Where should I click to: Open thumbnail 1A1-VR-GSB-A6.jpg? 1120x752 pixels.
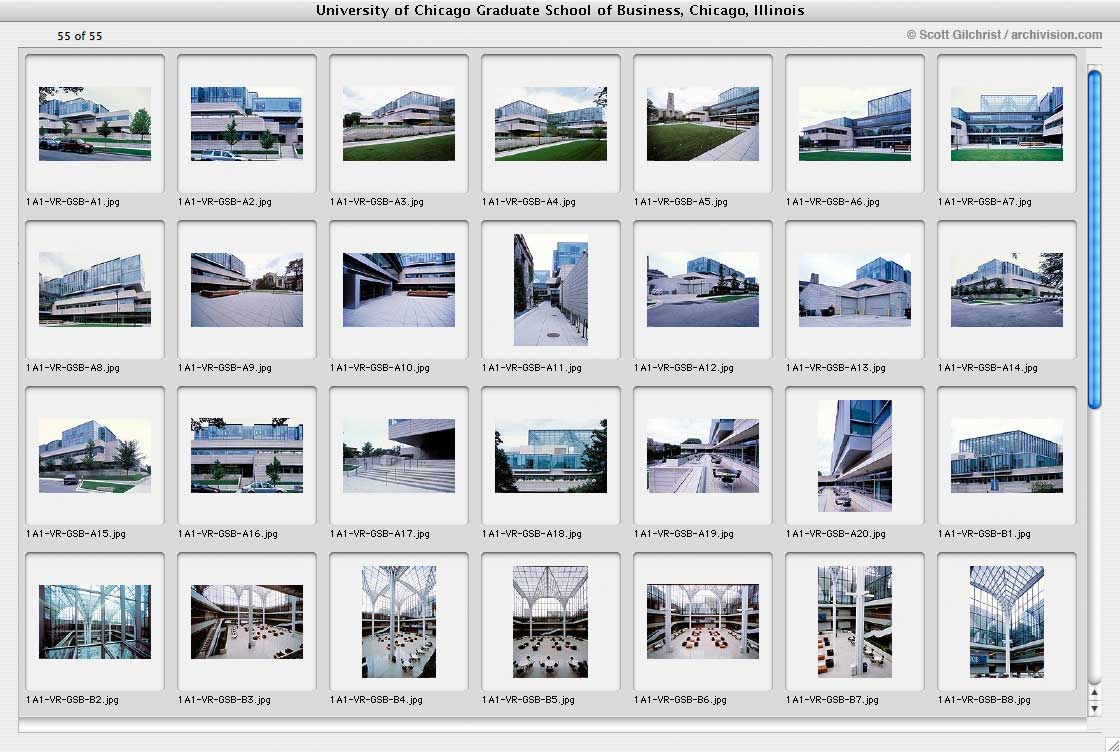855,124
